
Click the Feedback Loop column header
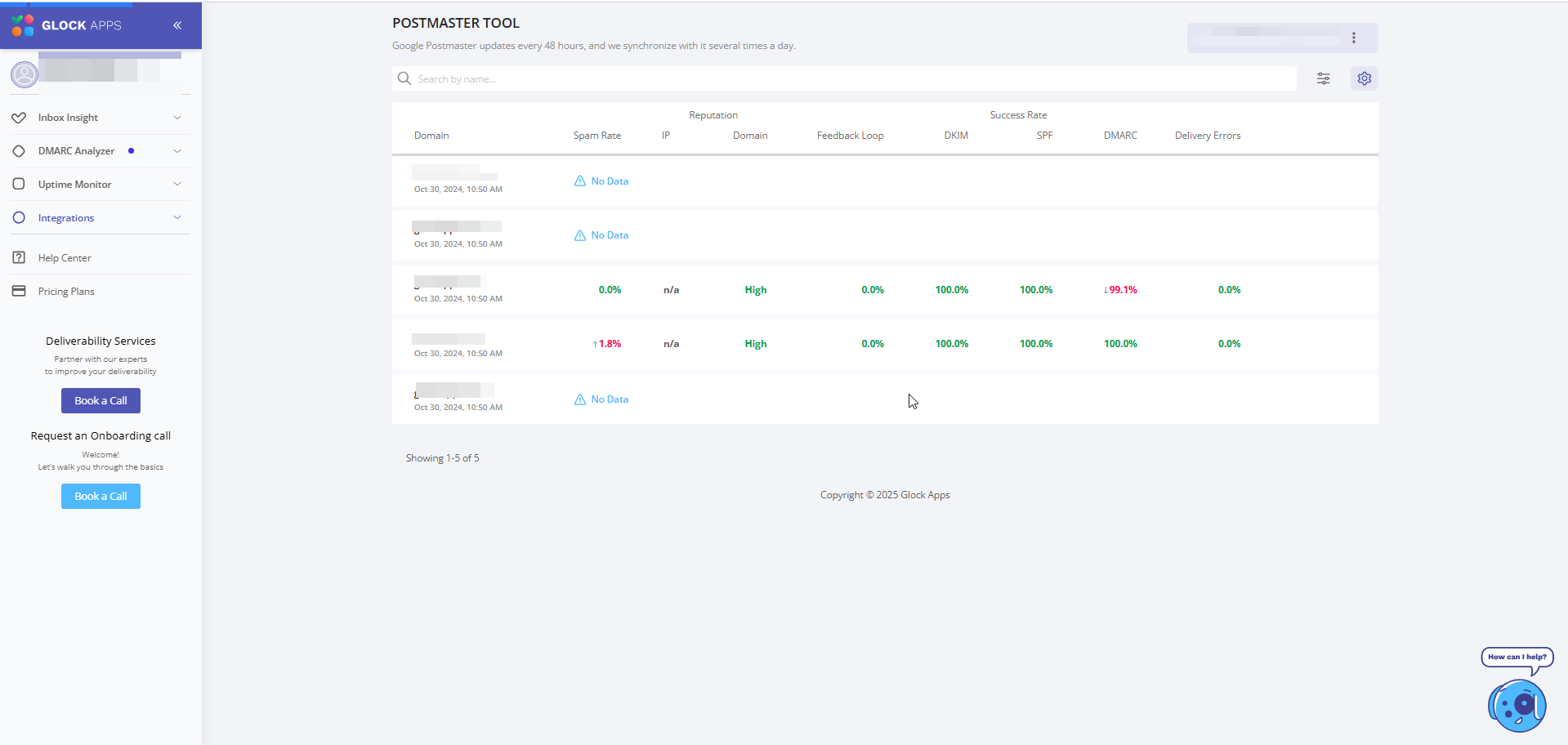coord(851,136)
